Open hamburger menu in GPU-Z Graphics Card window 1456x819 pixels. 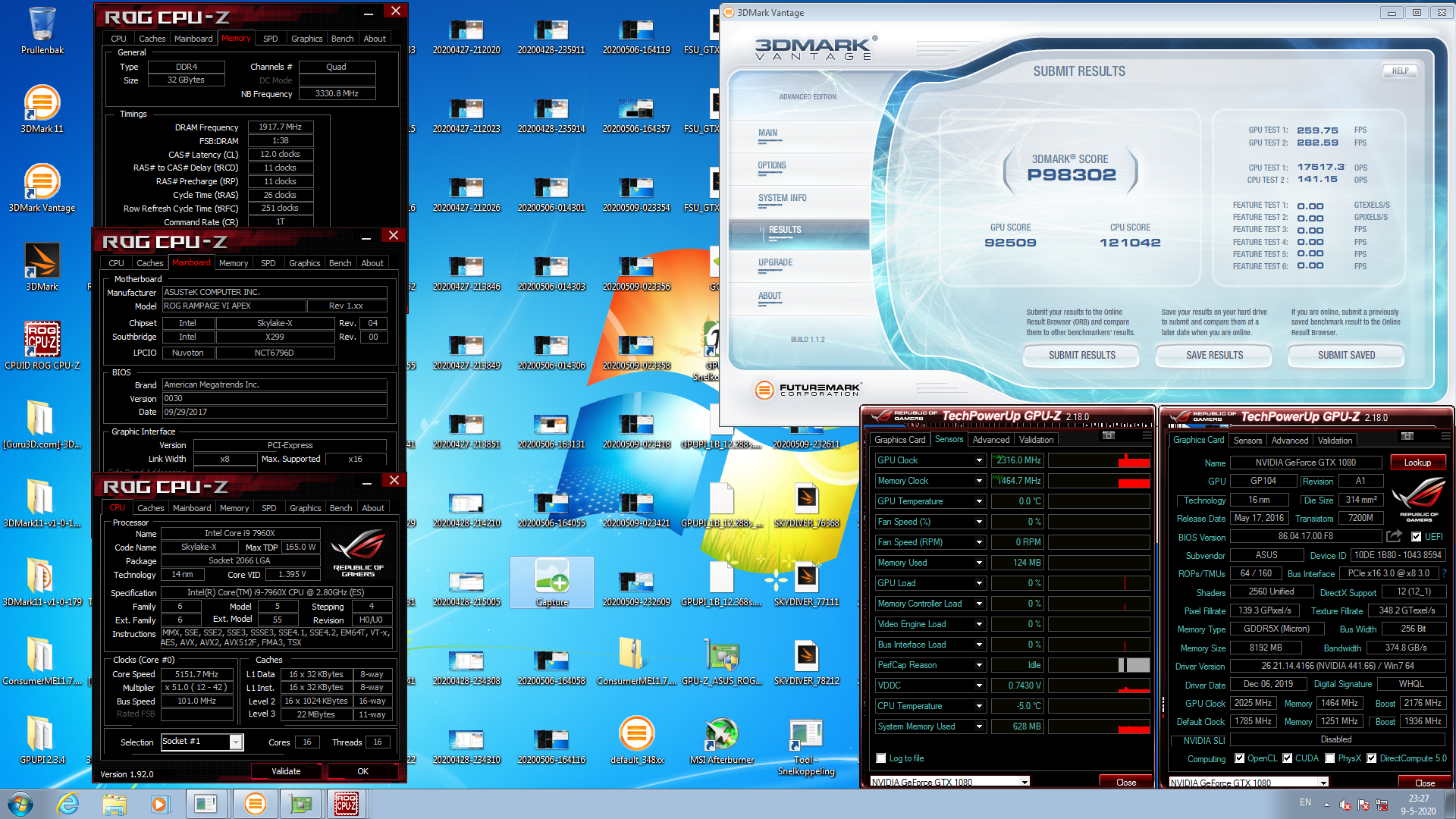[1445, 437]
